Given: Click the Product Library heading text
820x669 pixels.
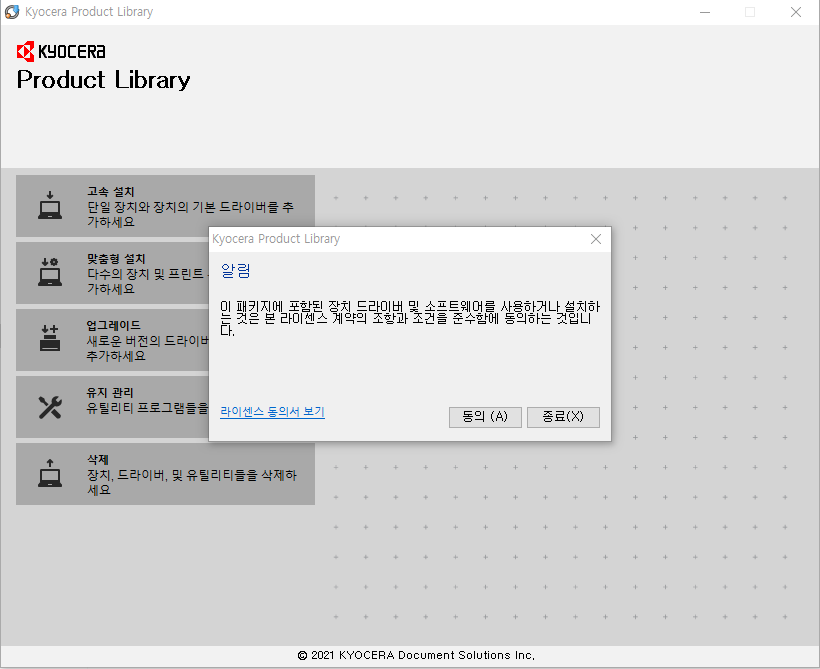Looking at the screenshot, I should pos(104,80).
